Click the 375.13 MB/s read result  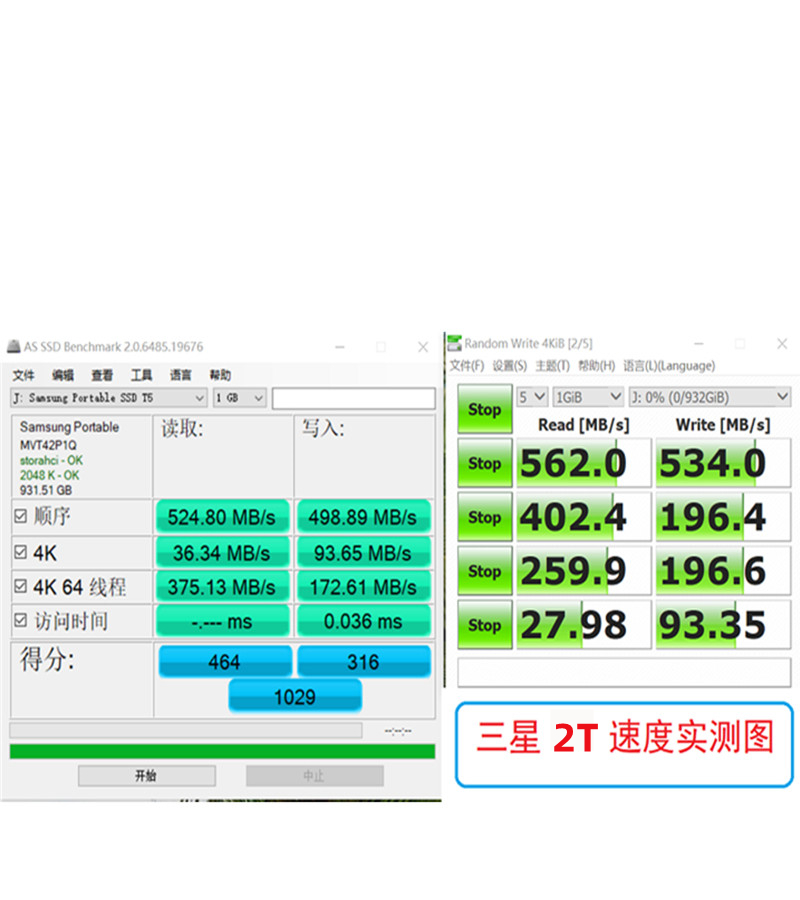click(222, 587)
